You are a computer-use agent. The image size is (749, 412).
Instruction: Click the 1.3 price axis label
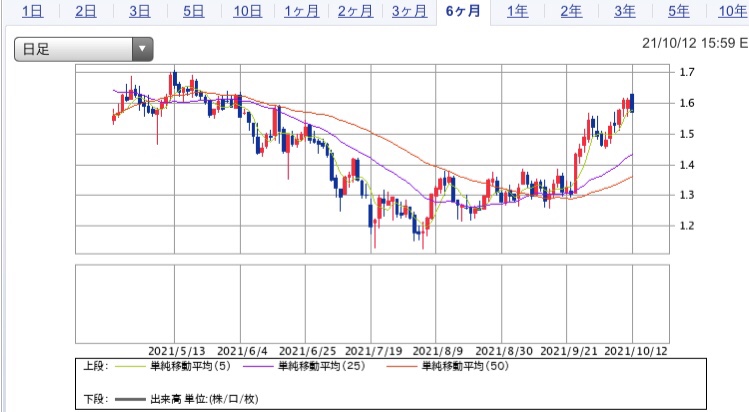[x=687, y=195]
